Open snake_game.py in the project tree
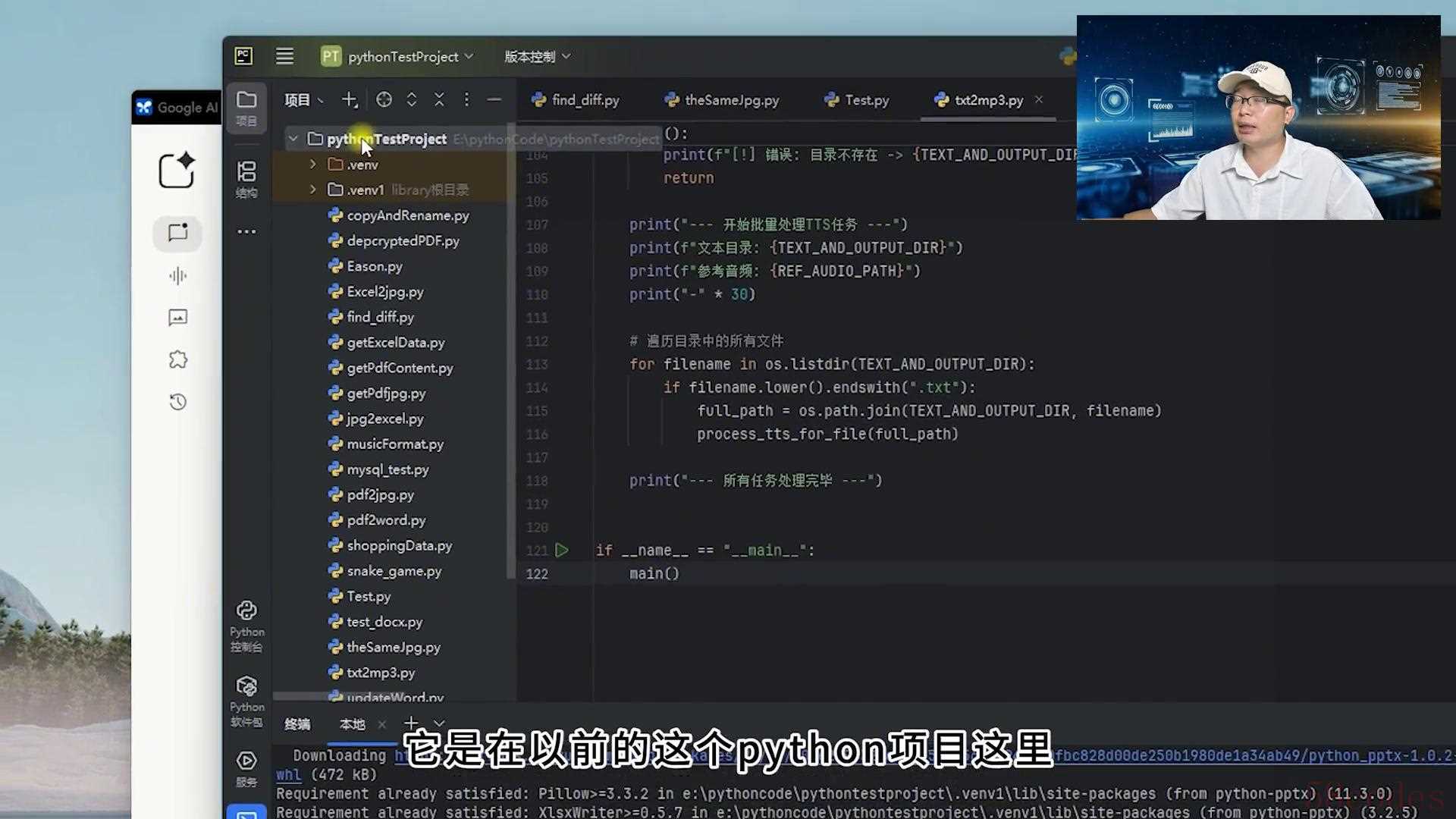Image resolution: width=1456 pixels, height=819 pixels. click(x=384, y=571)
